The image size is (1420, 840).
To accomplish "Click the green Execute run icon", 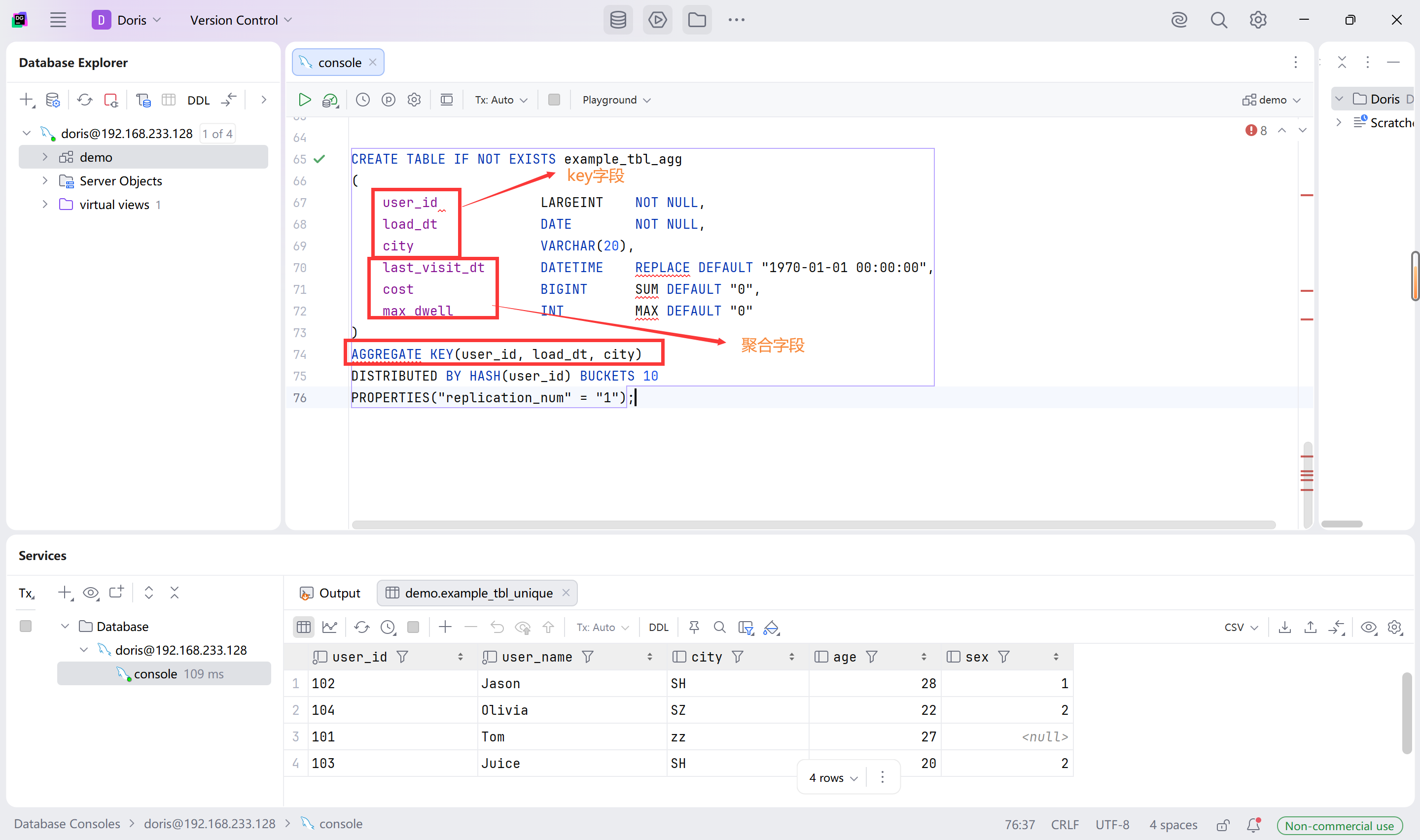I will tap(305, 100).
